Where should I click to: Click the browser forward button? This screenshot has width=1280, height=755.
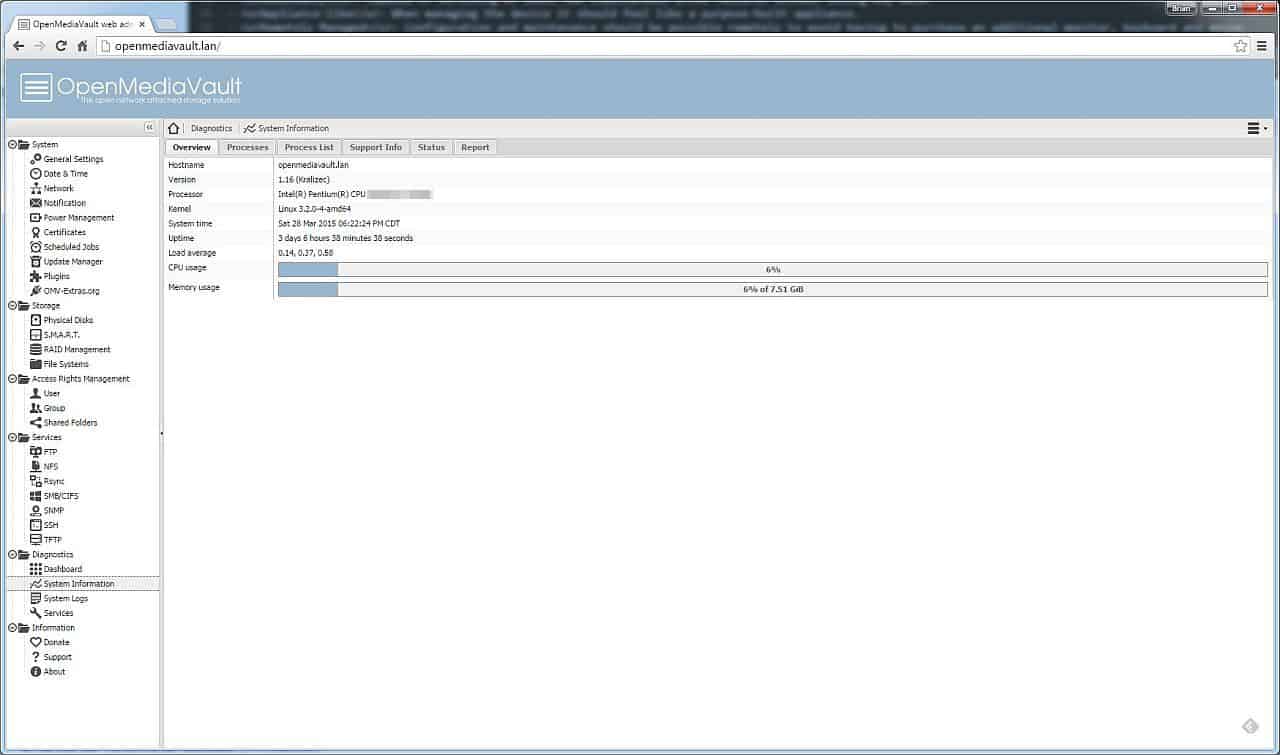click(x=40, y=46)
